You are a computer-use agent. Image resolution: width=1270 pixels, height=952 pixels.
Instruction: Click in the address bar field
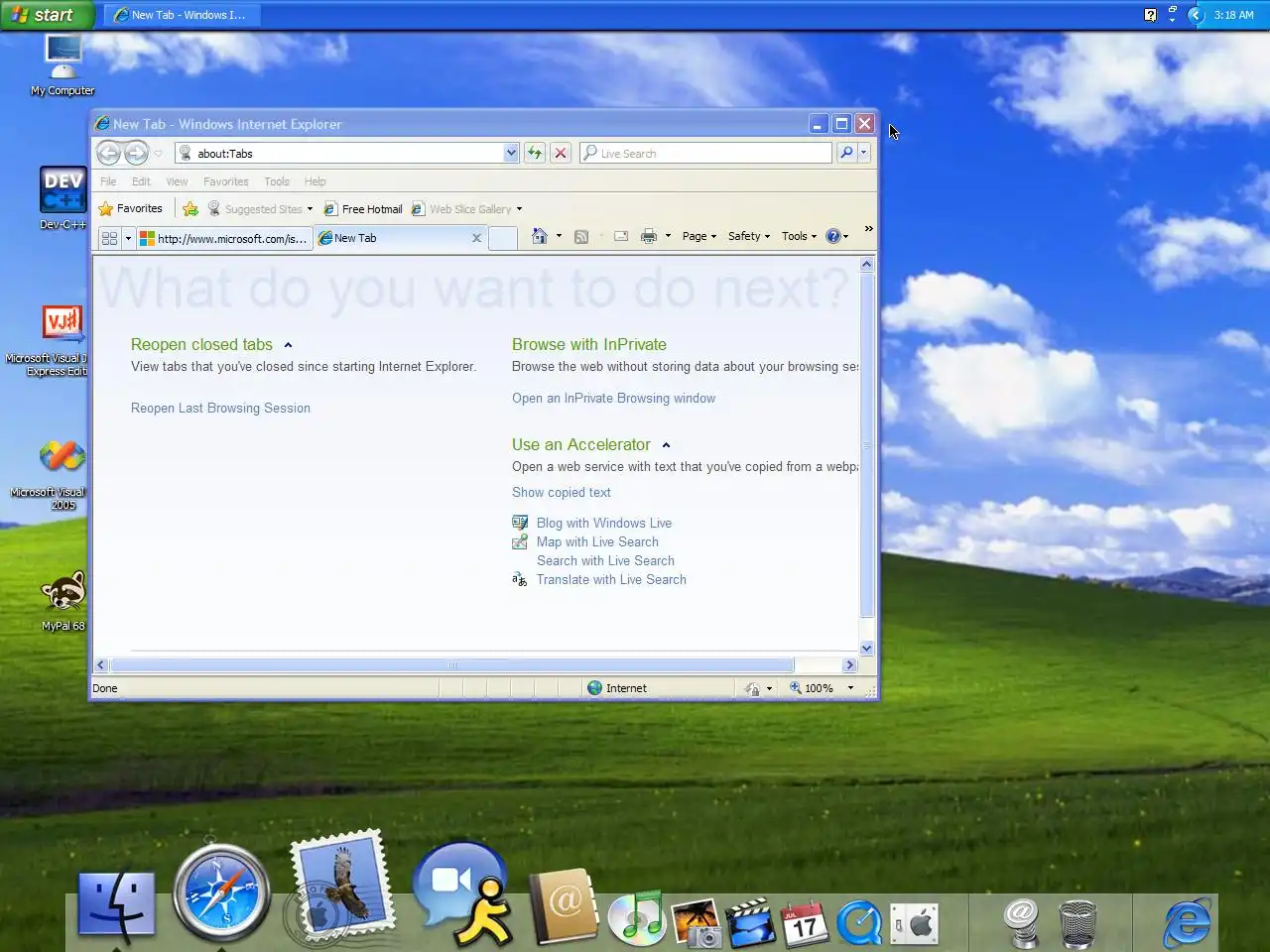(348, 153)
